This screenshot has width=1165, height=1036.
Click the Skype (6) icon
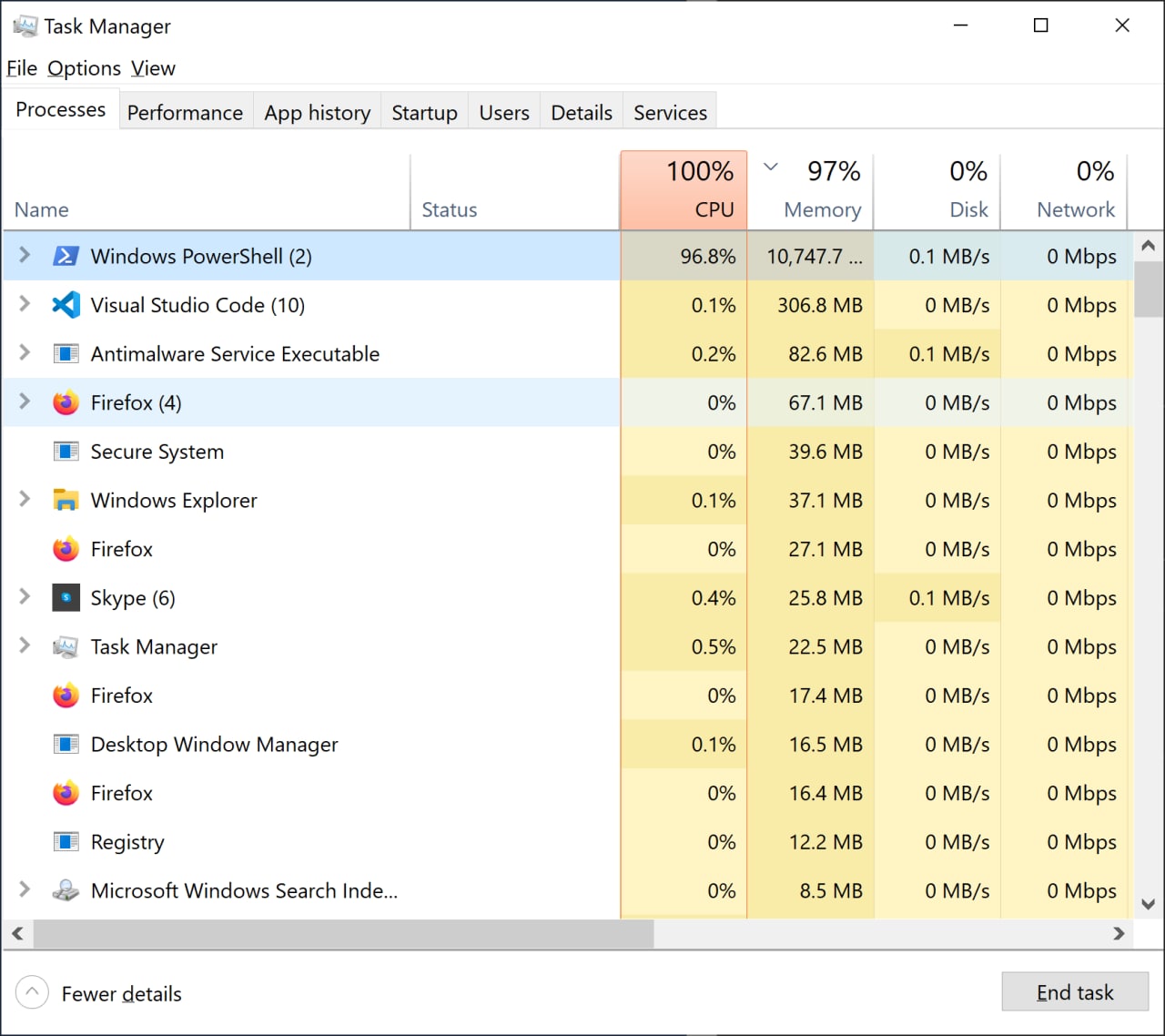pos(66,598)
